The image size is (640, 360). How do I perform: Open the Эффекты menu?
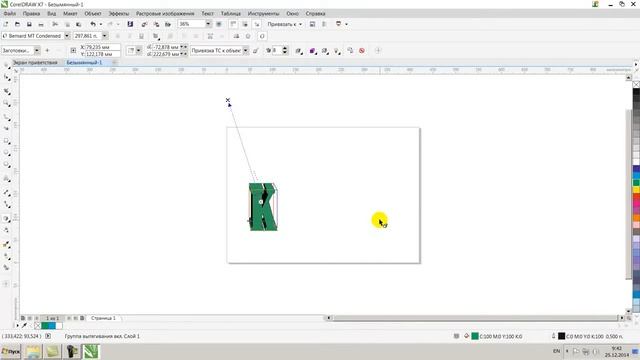coord(119,13)
